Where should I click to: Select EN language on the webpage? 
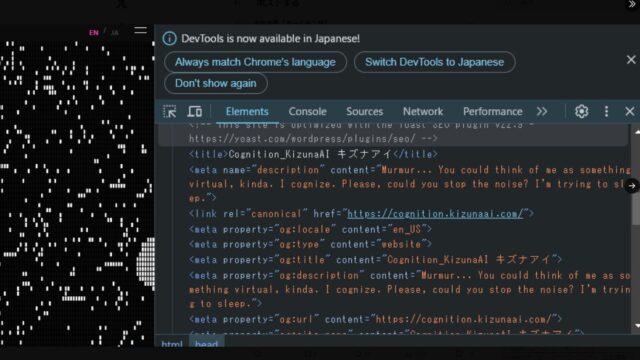pyautogui.click(x=94, y=33)
